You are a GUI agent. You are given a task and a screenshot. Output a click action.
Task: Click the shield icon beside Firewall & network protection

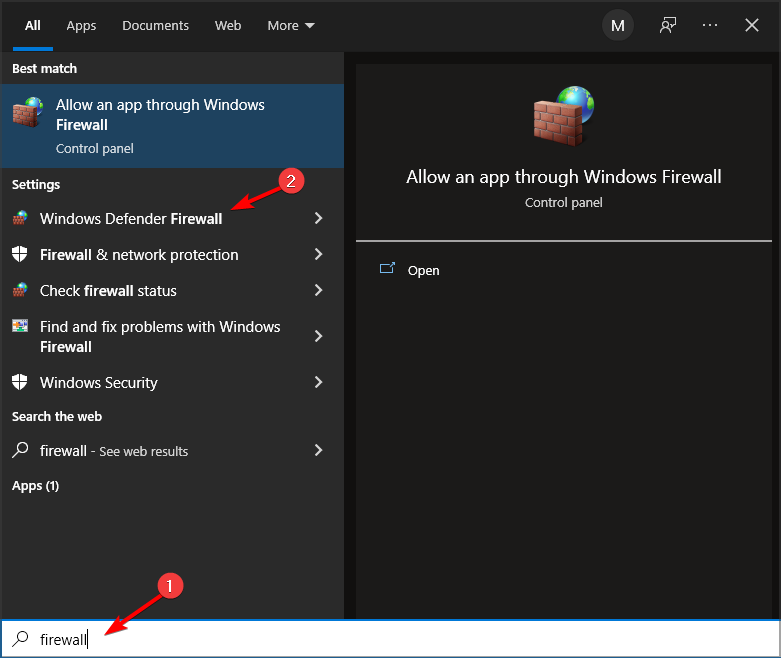20,254
